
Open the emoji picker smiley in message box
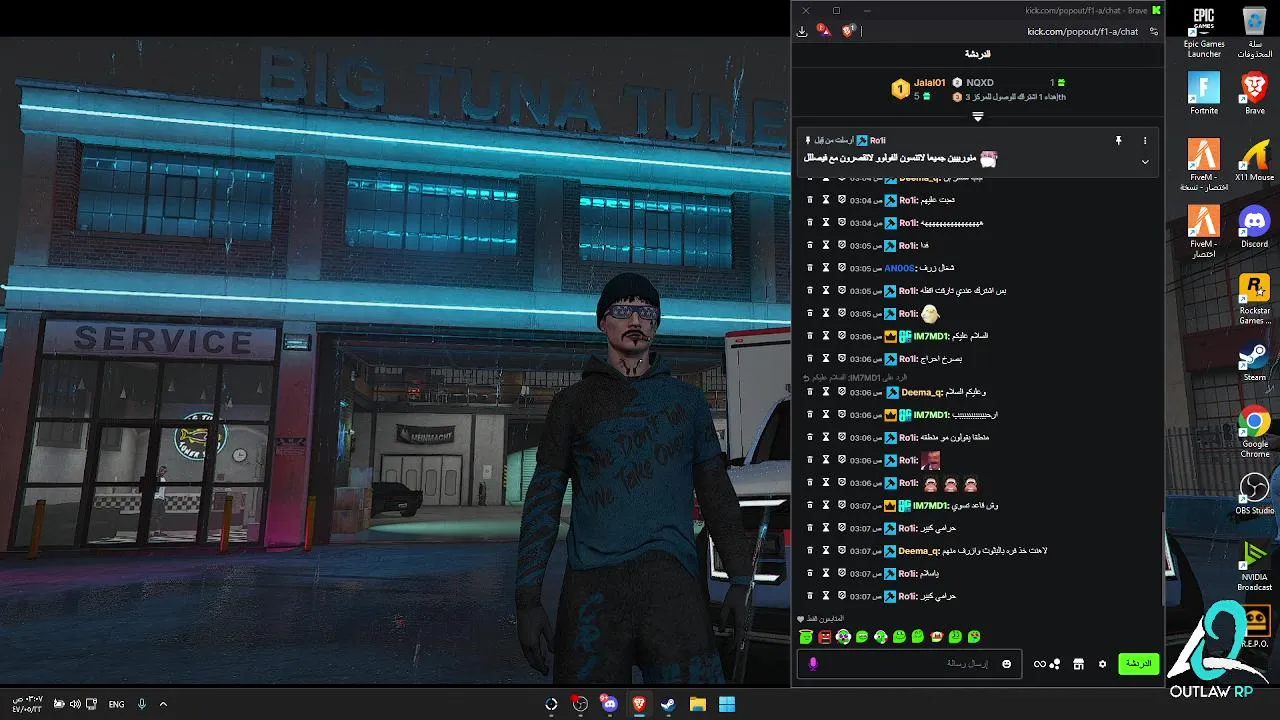pyautogui.click(x=1006, y=663)
